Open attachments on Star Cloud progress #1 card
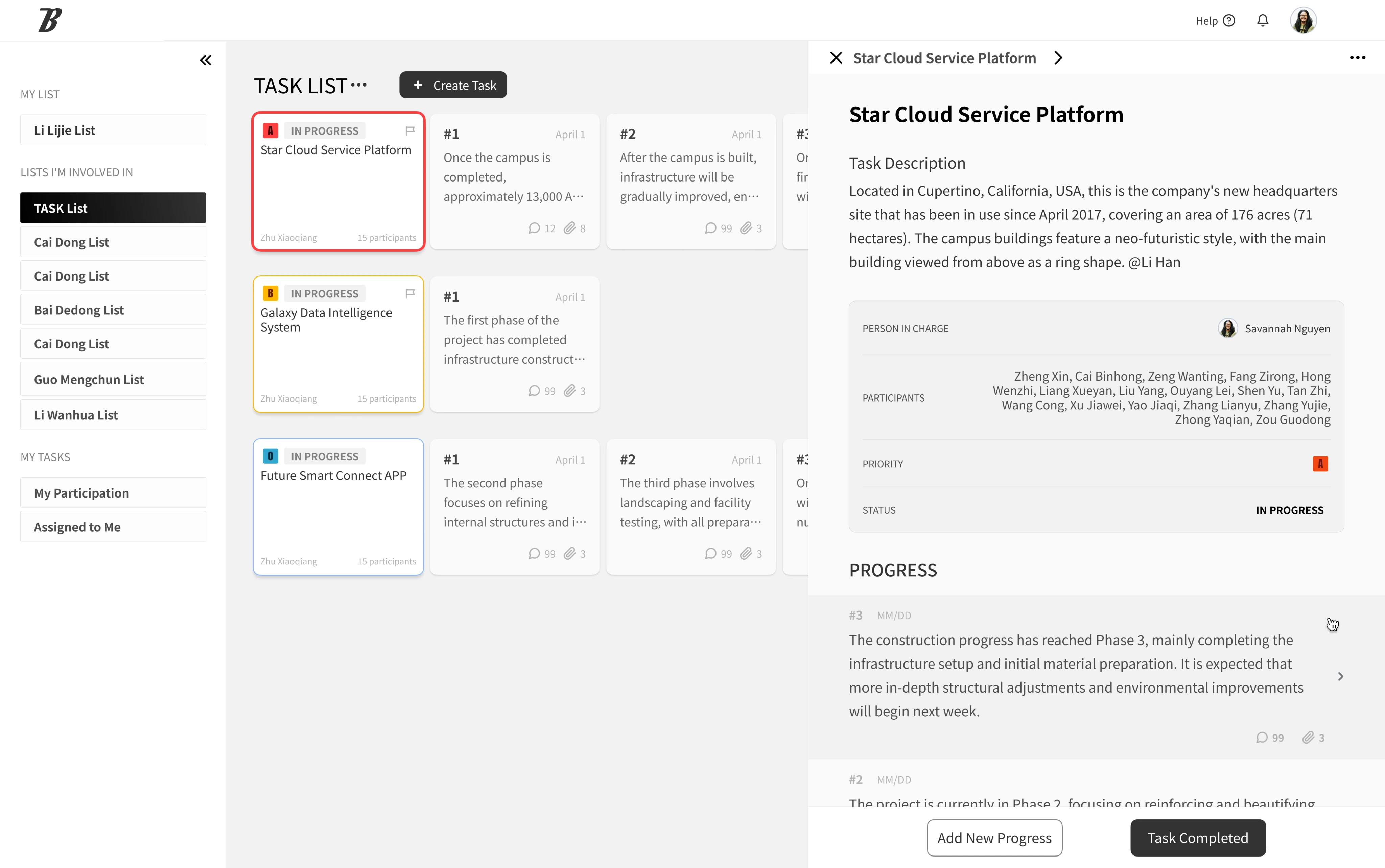 (569, 228)
